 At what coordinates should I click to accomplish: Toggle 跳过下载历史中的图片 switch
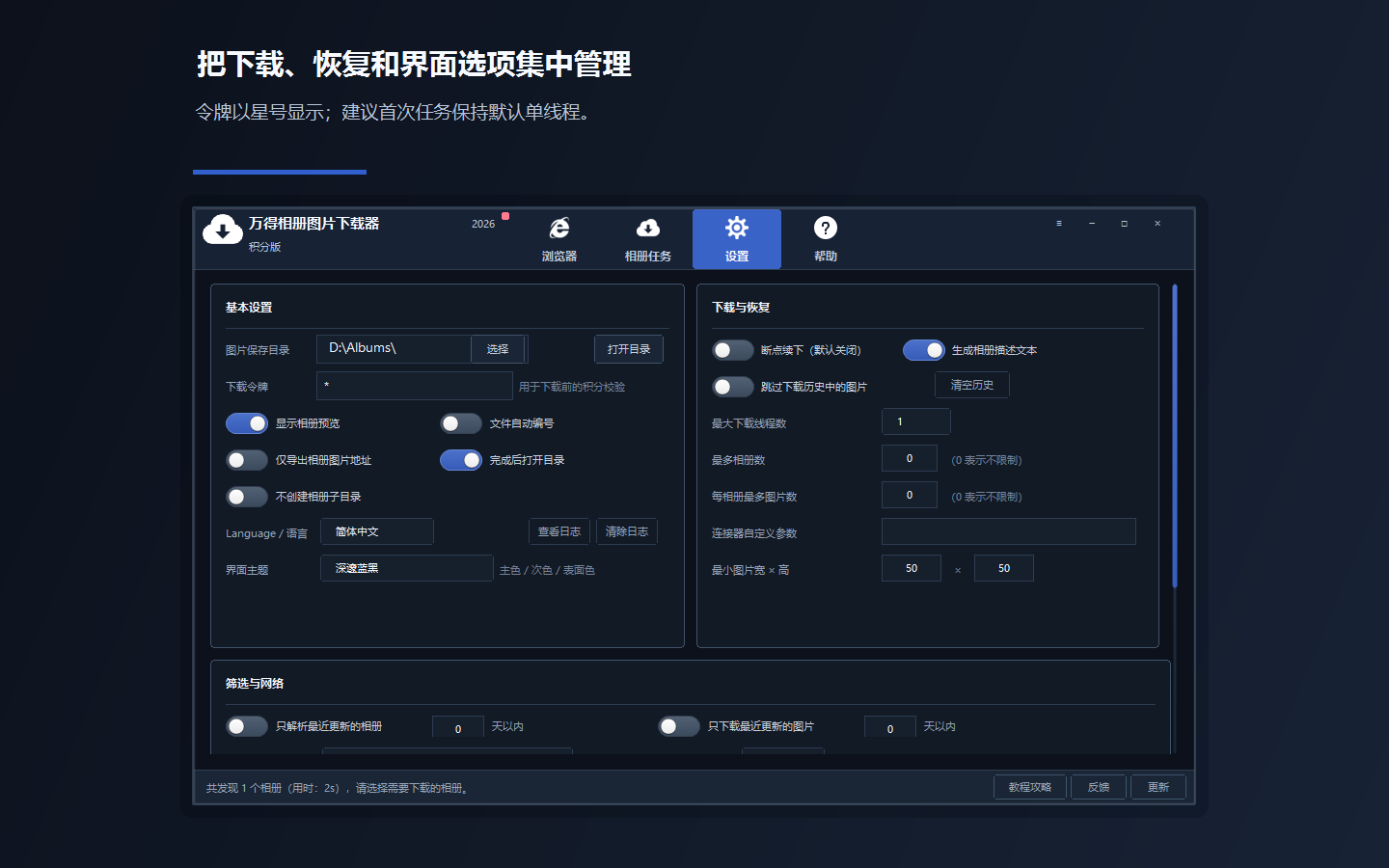tap(733, 387)
